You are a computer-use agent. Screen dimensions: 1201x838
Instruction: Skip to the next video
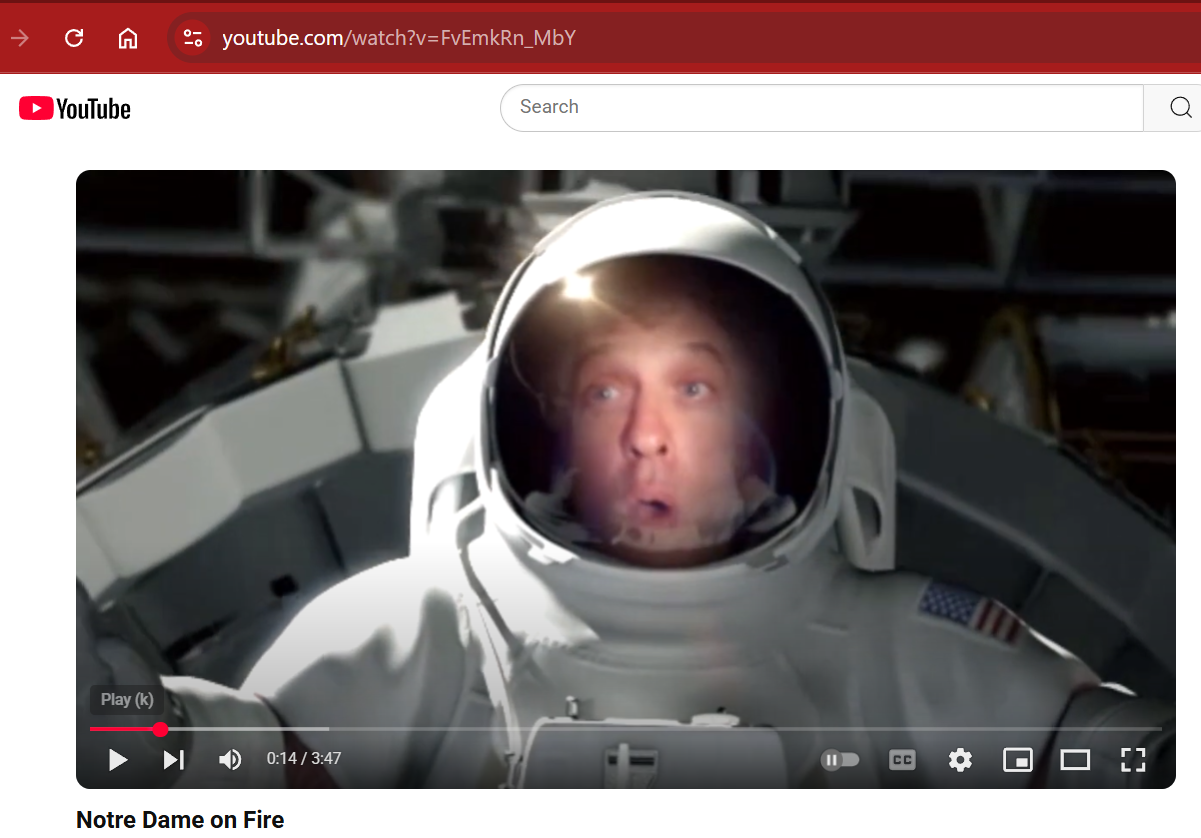174,760
